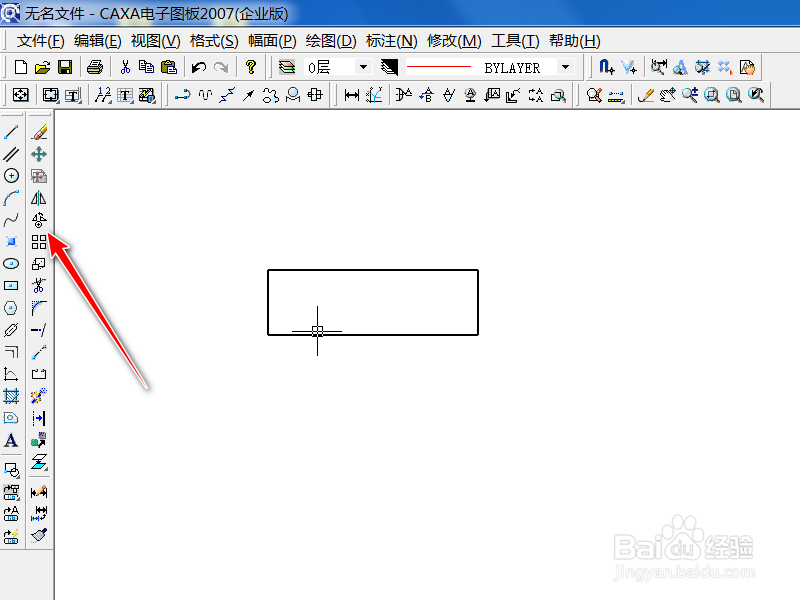
Task: Select the Move translate tool
Action: [x=39, y=154]
